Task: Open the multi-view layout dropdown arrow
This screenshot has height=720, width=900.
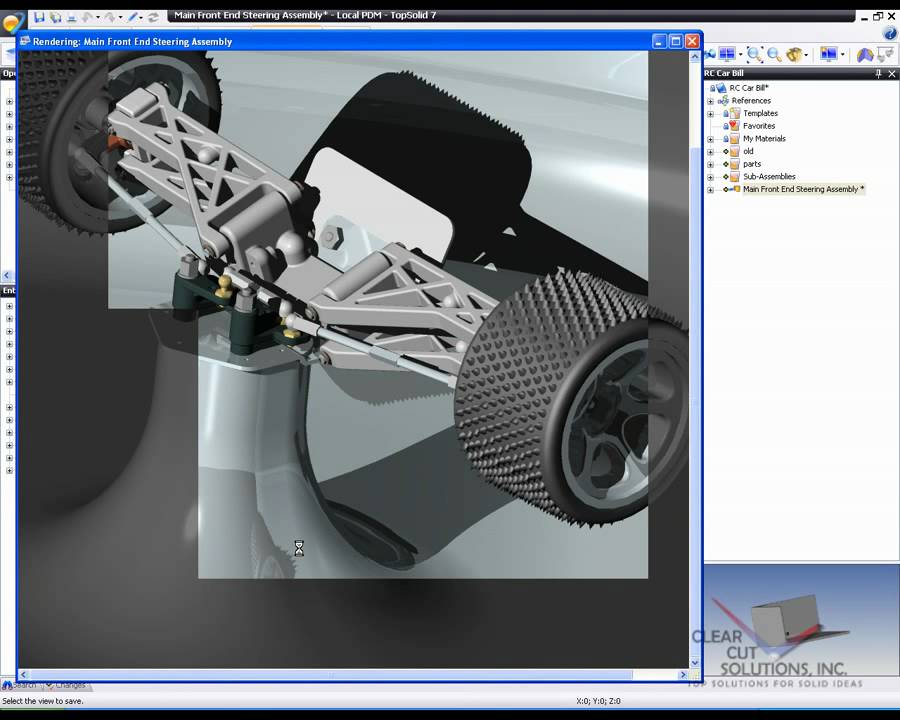Action: pos(740,54)
